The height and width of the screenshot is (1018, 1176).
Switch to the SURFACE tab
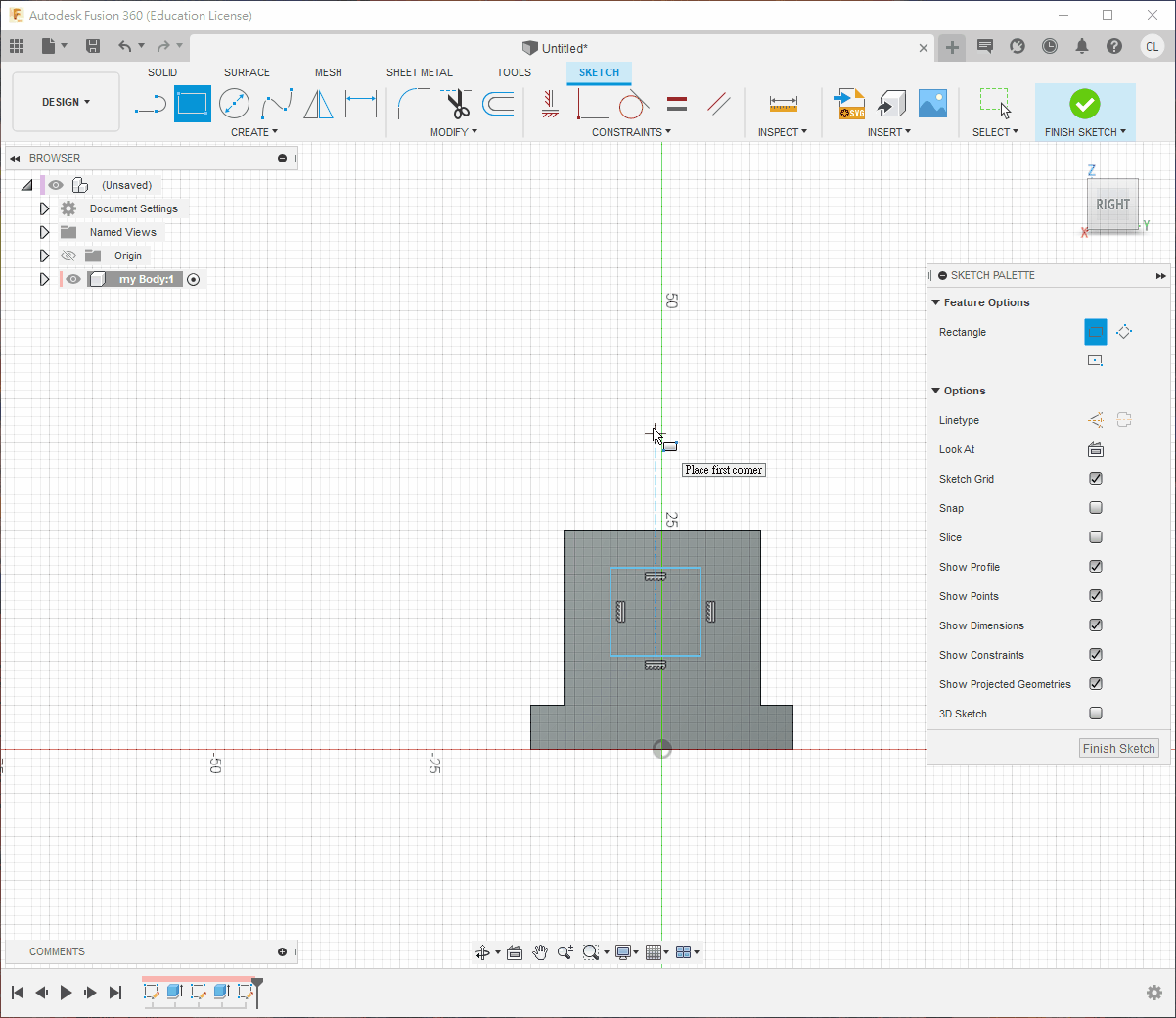247,72
